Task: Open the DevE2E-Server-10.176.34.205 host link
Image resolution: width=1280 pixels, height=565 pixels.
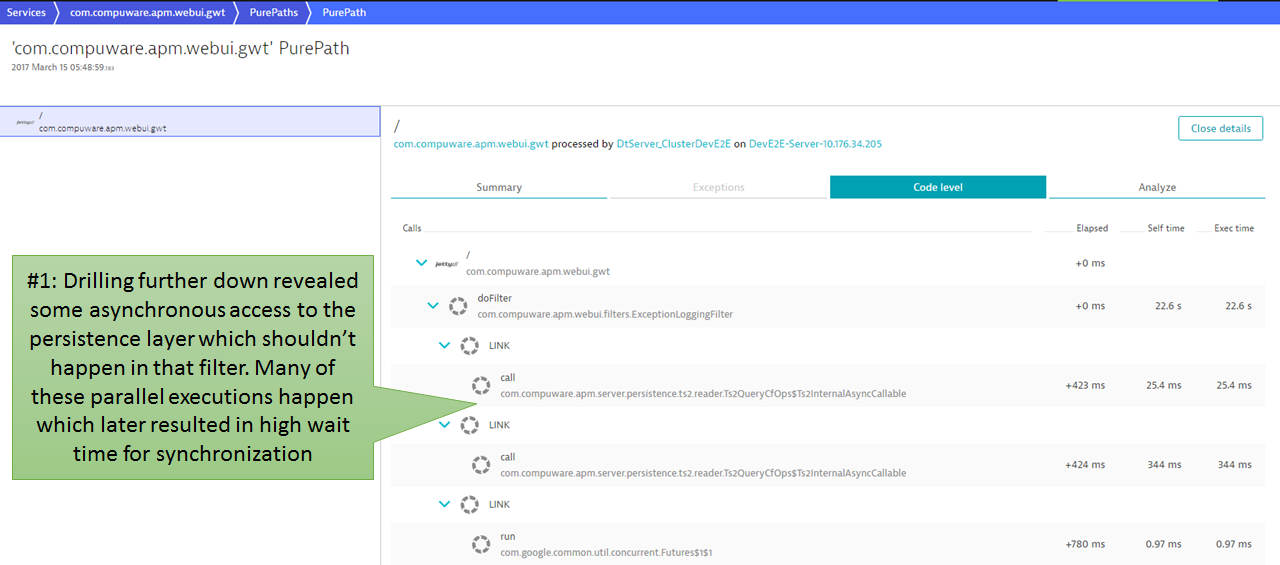Action: 815,144
